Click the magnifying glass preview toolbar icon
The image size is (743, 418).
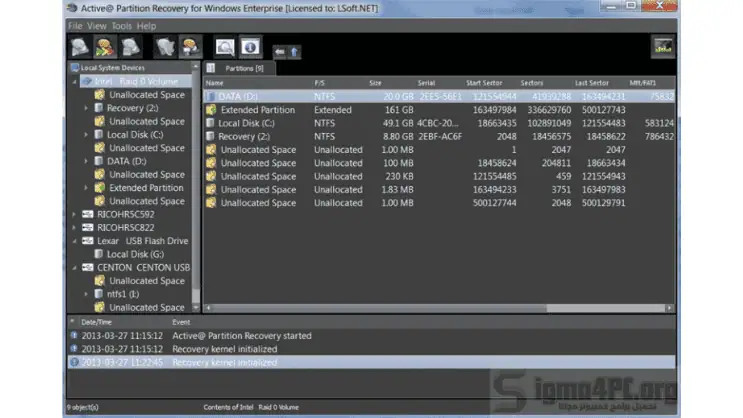click(224, 47)
